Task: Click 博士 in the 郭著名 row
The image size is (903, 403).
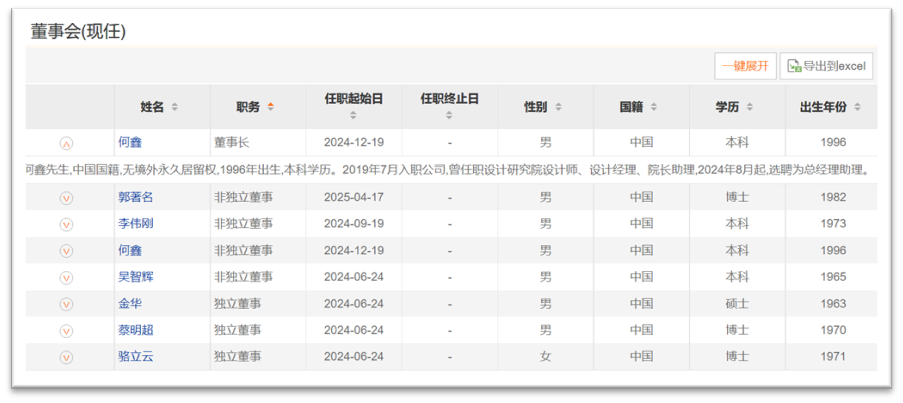Action: [x=737, y=197]
